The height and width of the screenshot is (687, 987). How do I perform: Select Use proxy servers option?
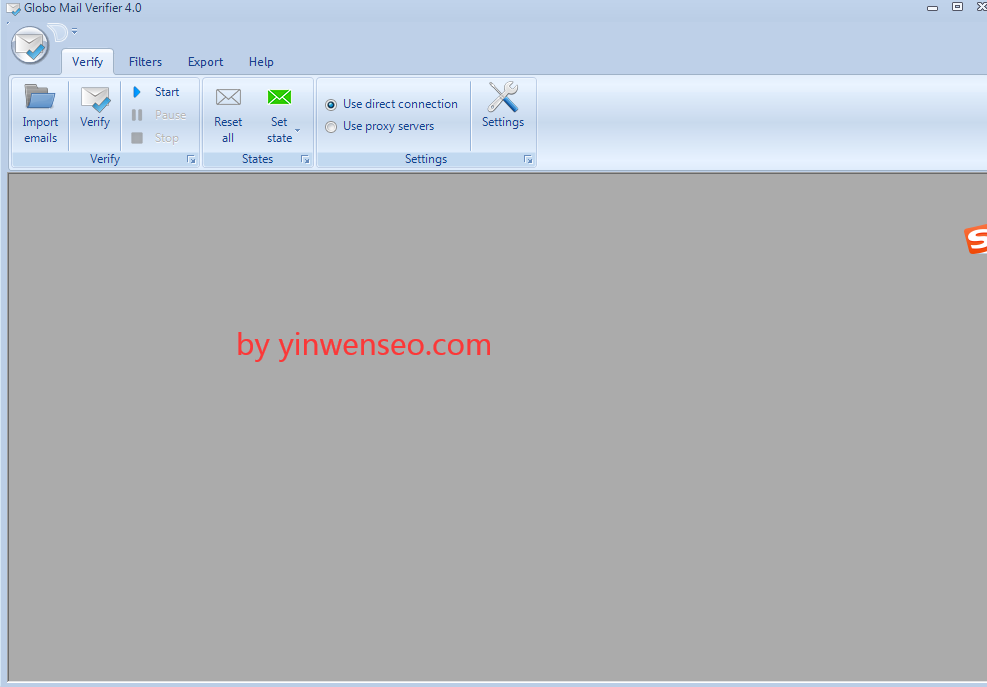coord(331,127)
